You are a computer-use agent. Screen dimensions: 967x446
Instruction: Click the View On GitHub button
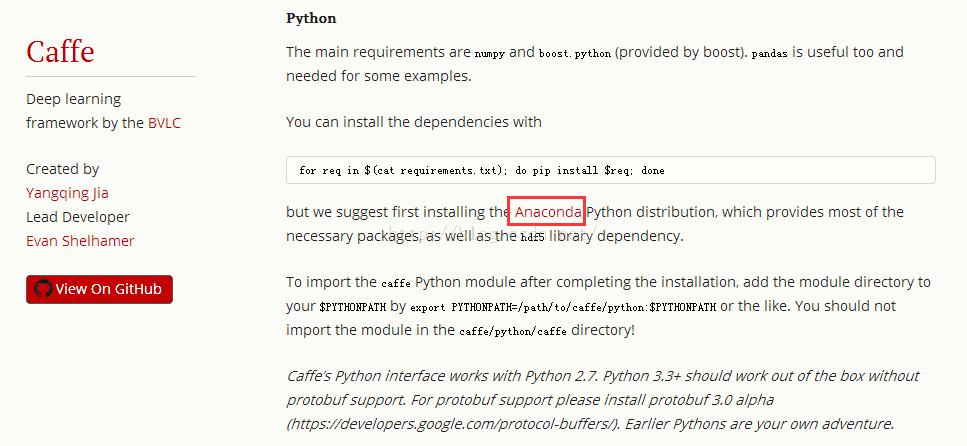tap(99, 289)
